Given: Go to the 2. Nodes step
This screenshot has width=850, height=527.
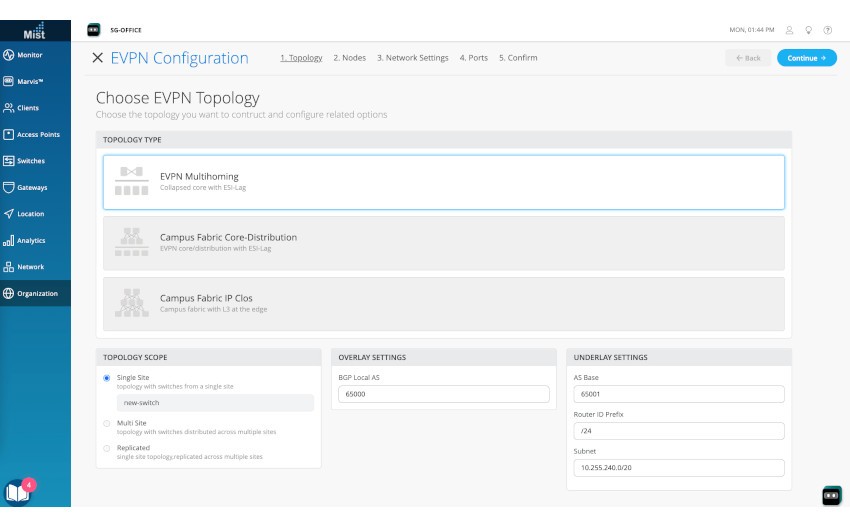Looking at the screenshot, I should (x=349, y=58).
